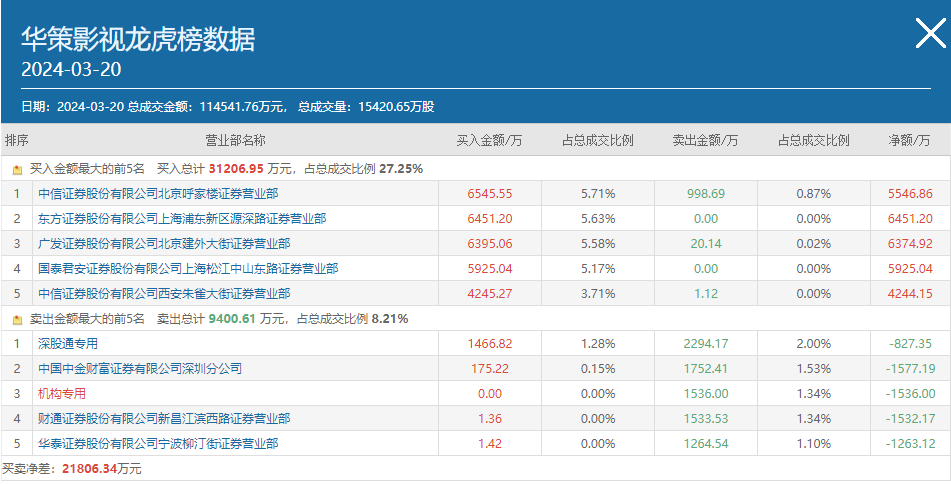Select the 5.58% buy ratio cell
951x484 pixels.
point(598,244)
